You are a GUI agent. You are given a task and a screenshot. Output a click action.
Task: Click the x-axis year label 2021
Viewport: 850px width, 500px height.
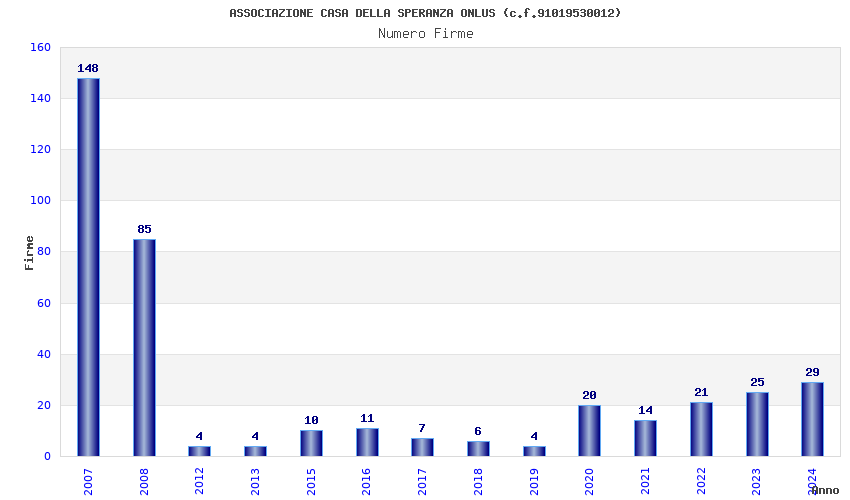coord(645,482)
